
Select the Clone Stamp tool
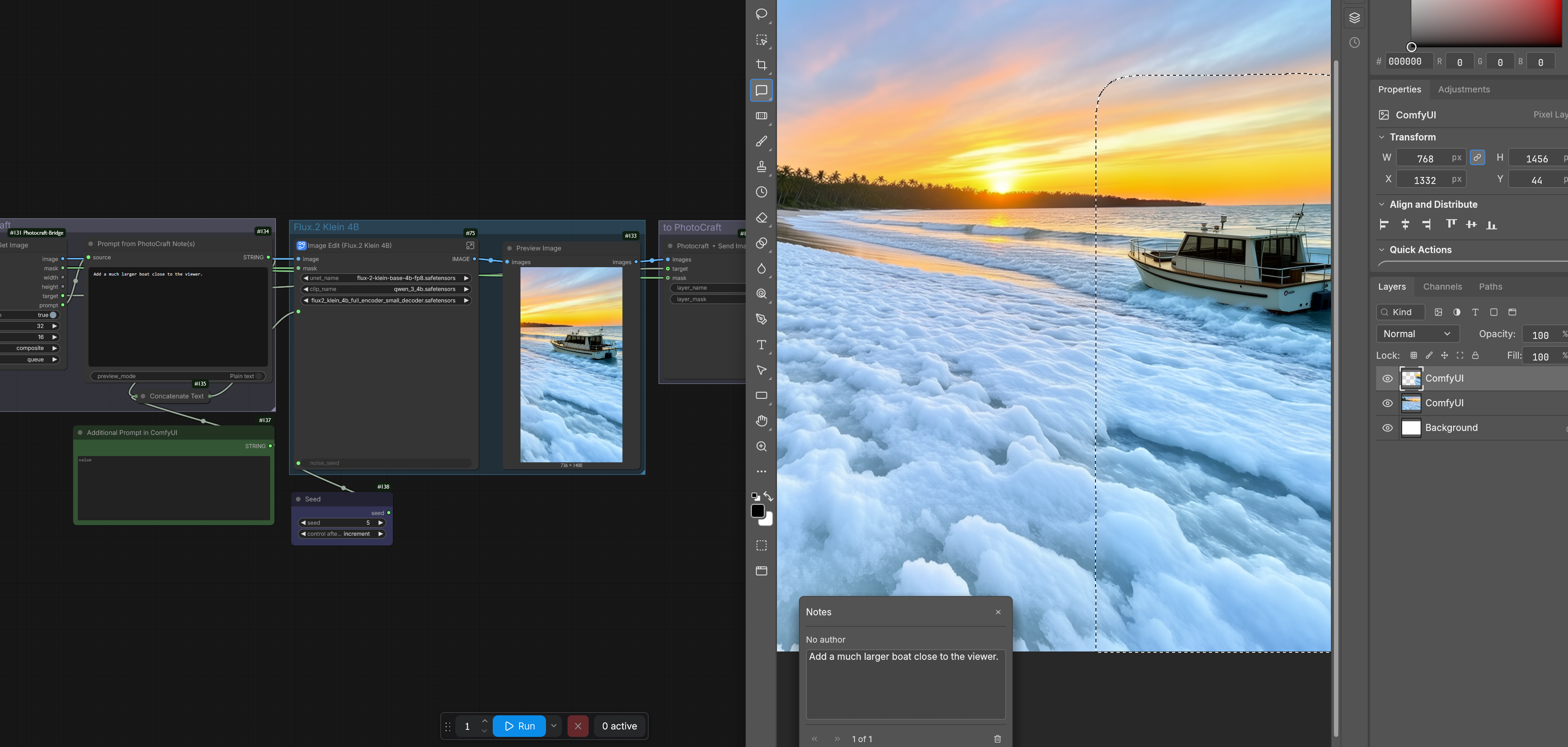[x=761, y=167]
